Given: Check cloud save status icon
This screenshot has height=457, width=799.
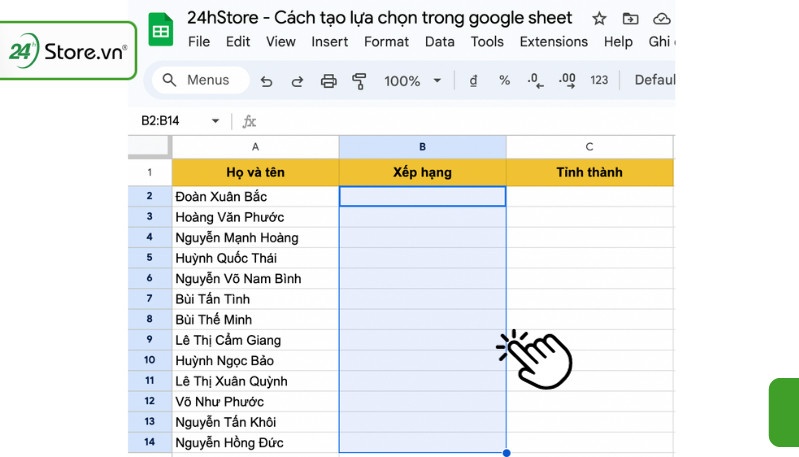Looking at the screenshot, I should (661, 19).
